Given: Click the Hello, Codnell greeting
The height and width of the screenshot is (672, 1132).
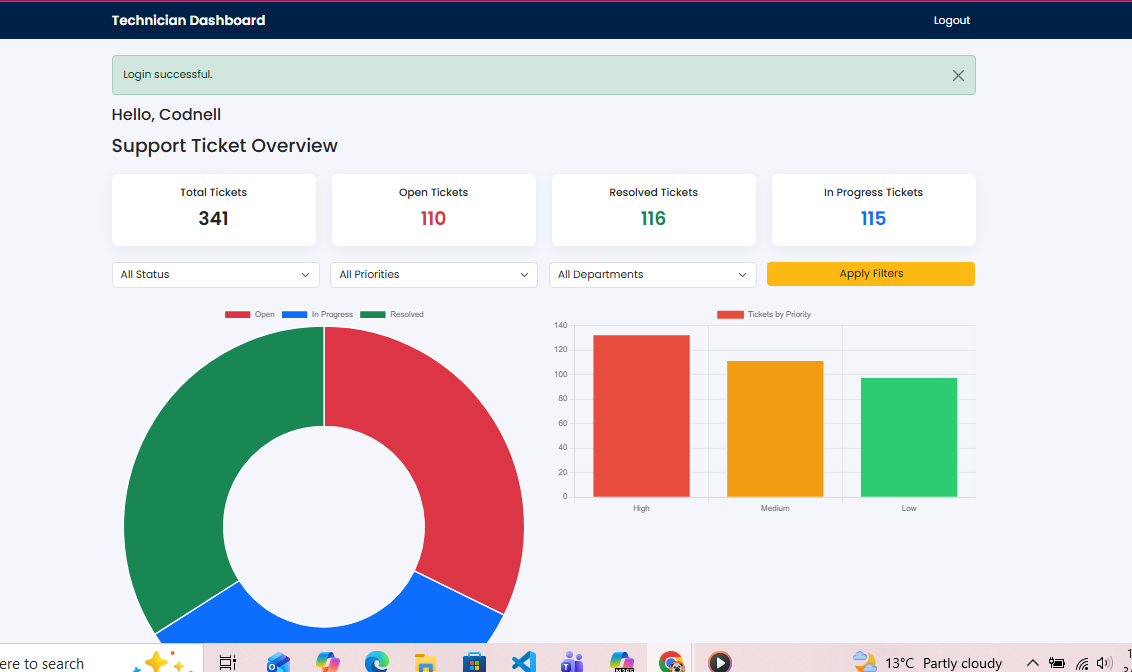Looking at the screenshot, I should (x=166, y=114).
